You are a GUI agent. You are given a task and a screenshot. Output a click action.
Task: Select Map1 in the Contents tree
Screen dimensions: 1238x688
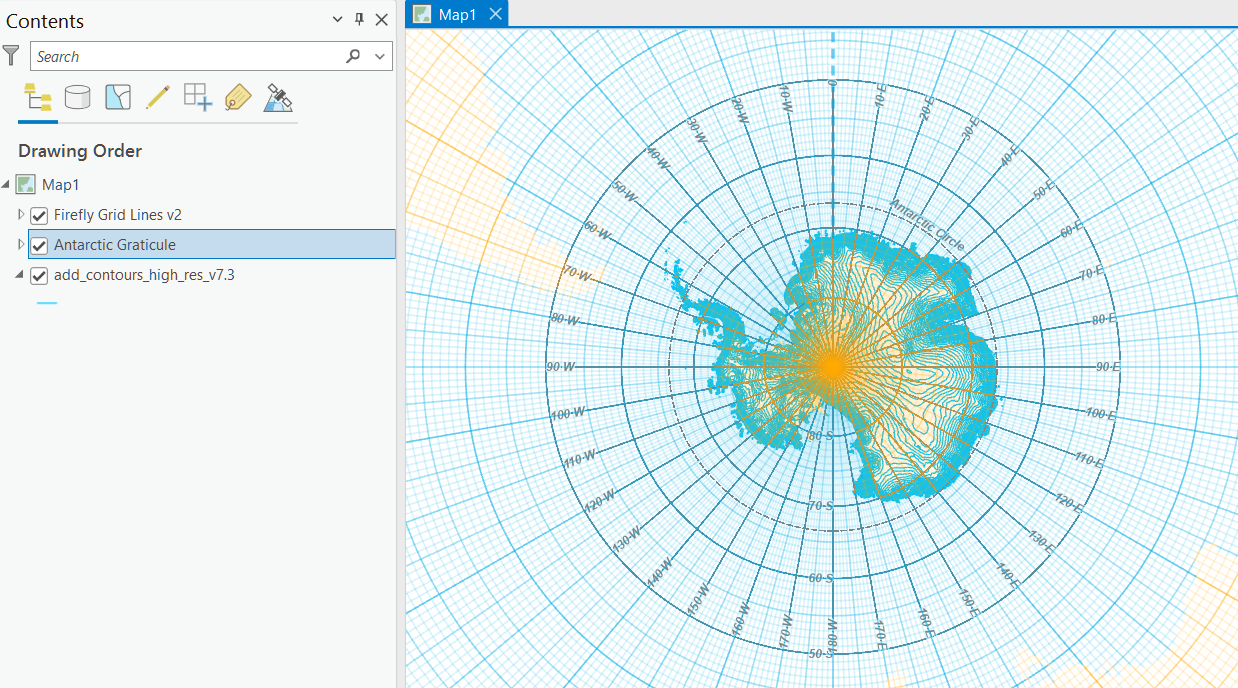click(60, 185)
